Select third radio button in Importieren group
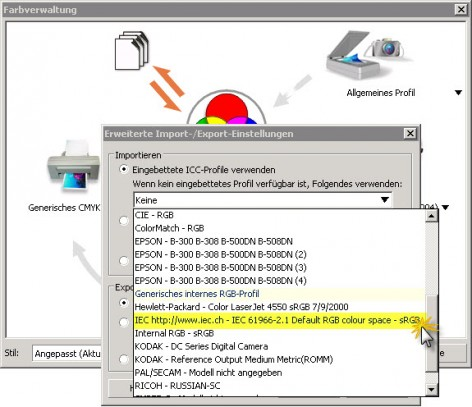The image size is (472, 407). pyautogui.click(x=124, y=260)
